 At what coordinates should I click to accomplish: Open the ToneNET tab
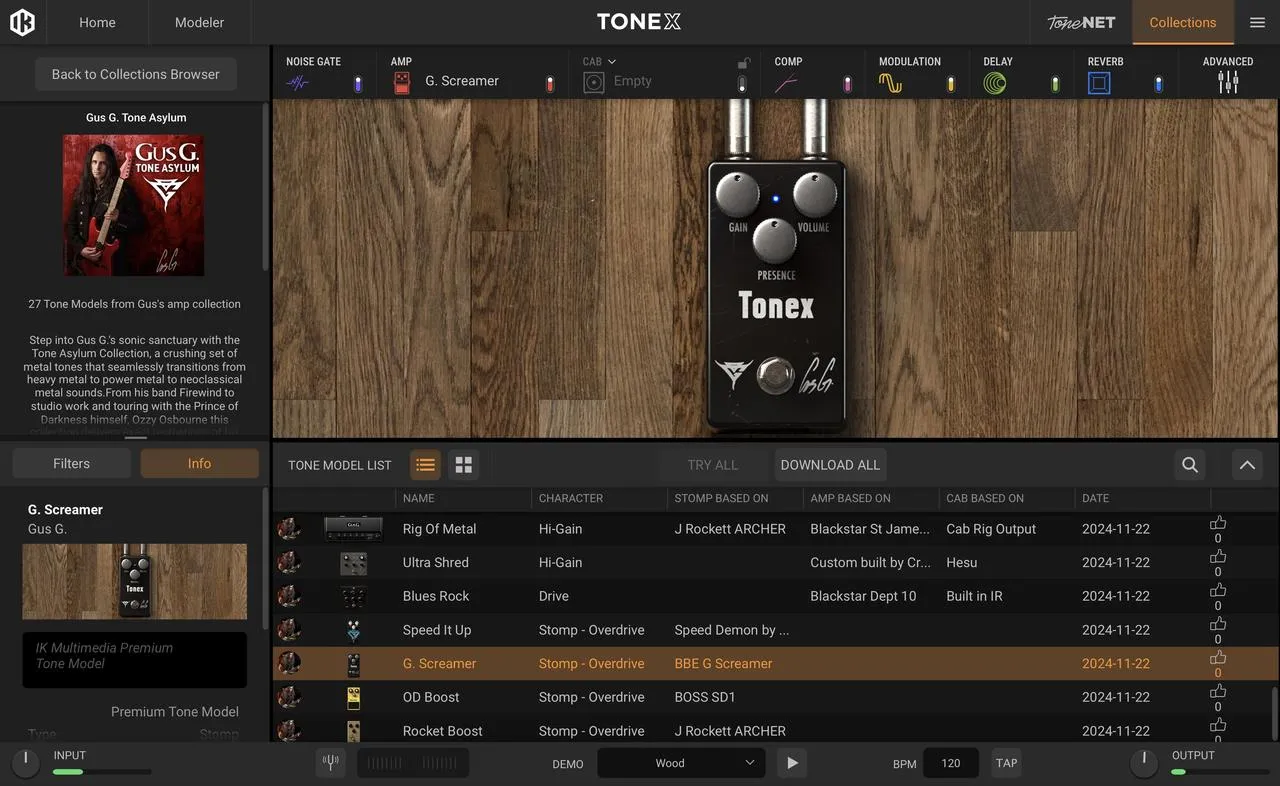(1081, 22)
